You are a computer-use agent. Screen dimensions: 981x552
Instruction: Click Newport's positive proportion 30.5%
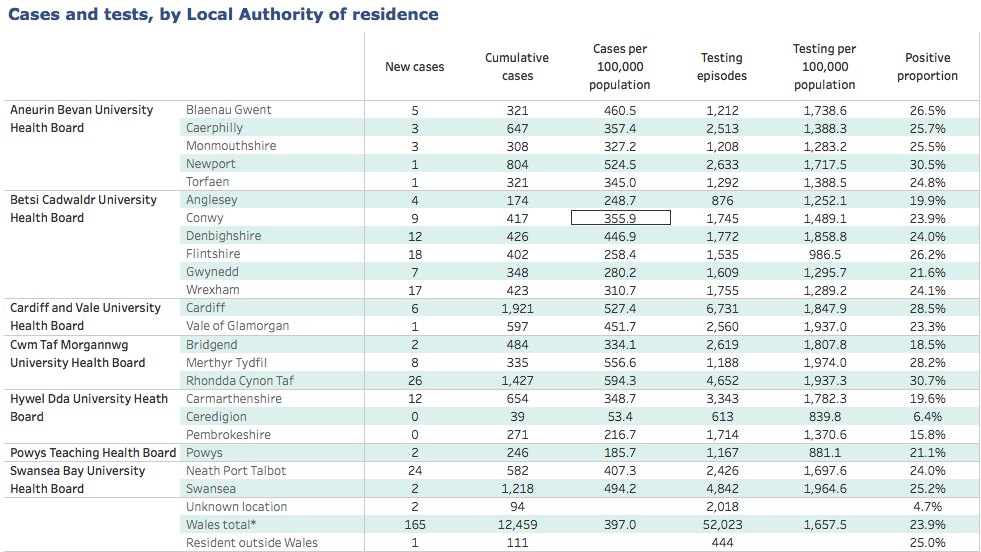tap(927, 164)
